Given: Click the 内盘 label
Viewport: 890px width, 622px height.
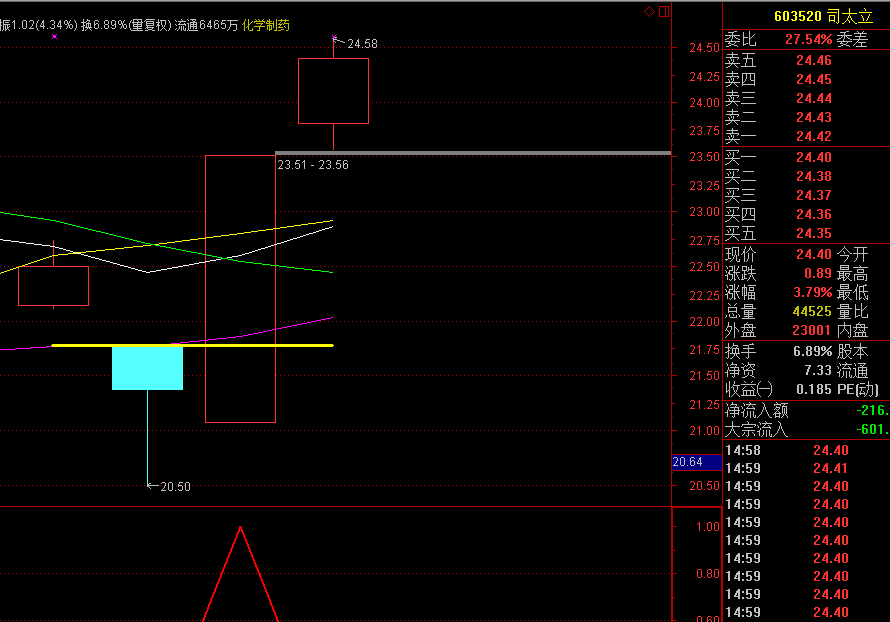Looking at the screenshot, I should (853, 330).
